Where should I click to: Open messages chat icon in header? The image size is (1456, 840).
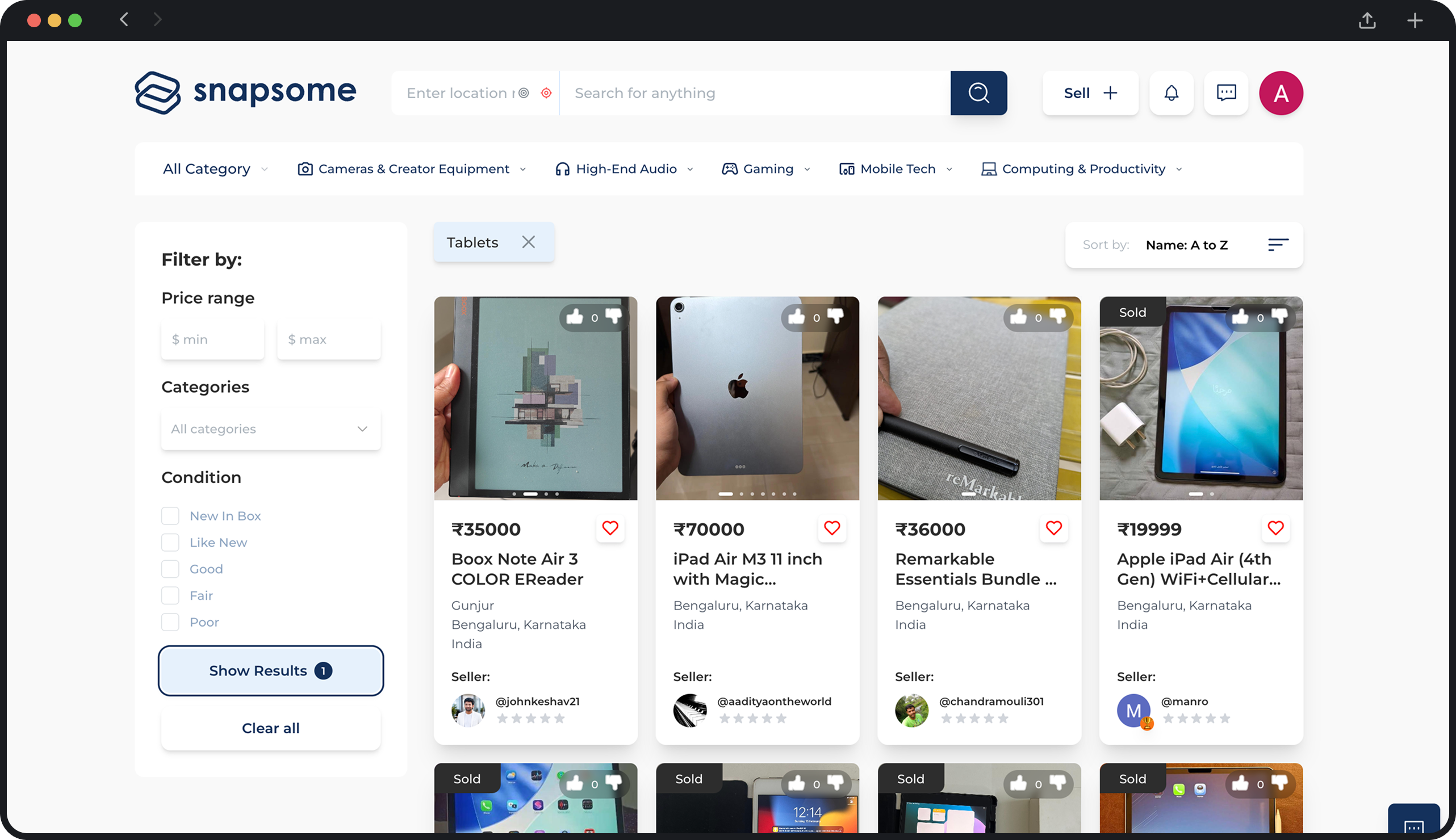click(1226, 93)
